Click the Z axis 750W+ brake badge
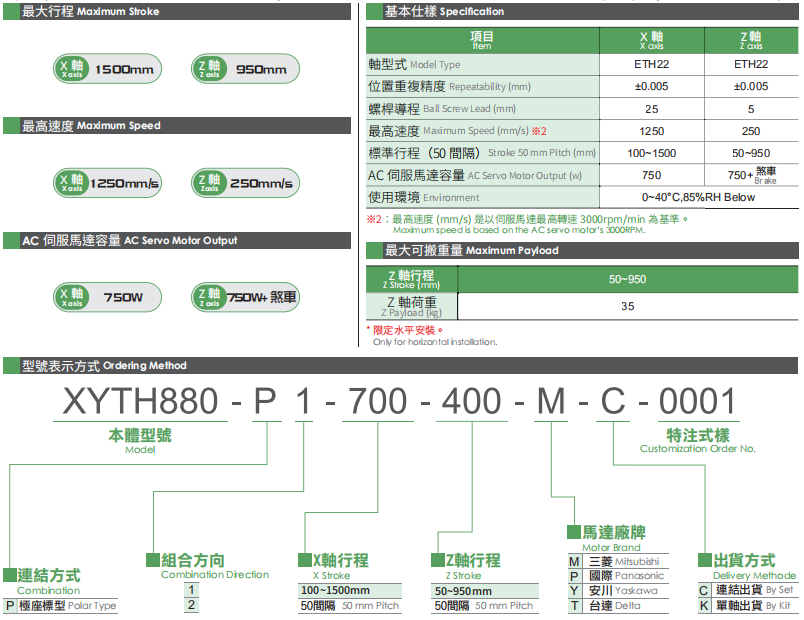 click(245, 297)
